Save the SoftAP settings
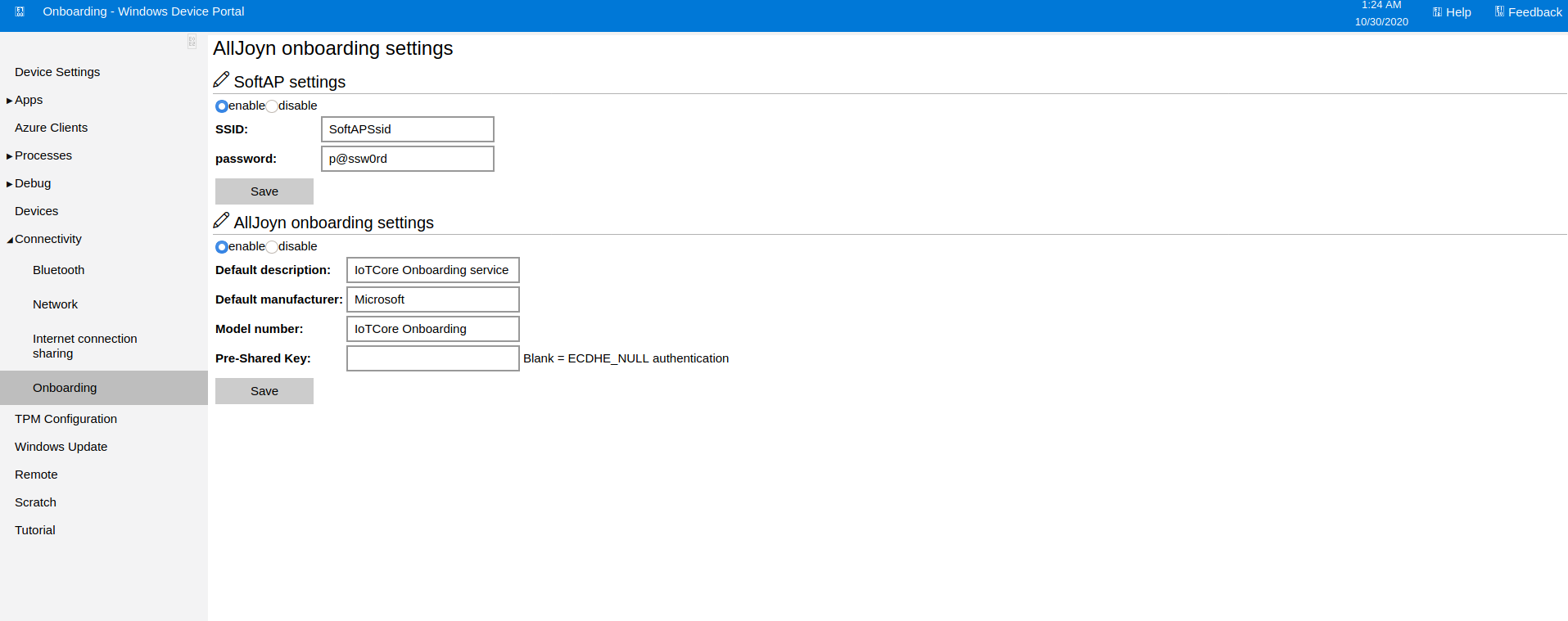 264,191
